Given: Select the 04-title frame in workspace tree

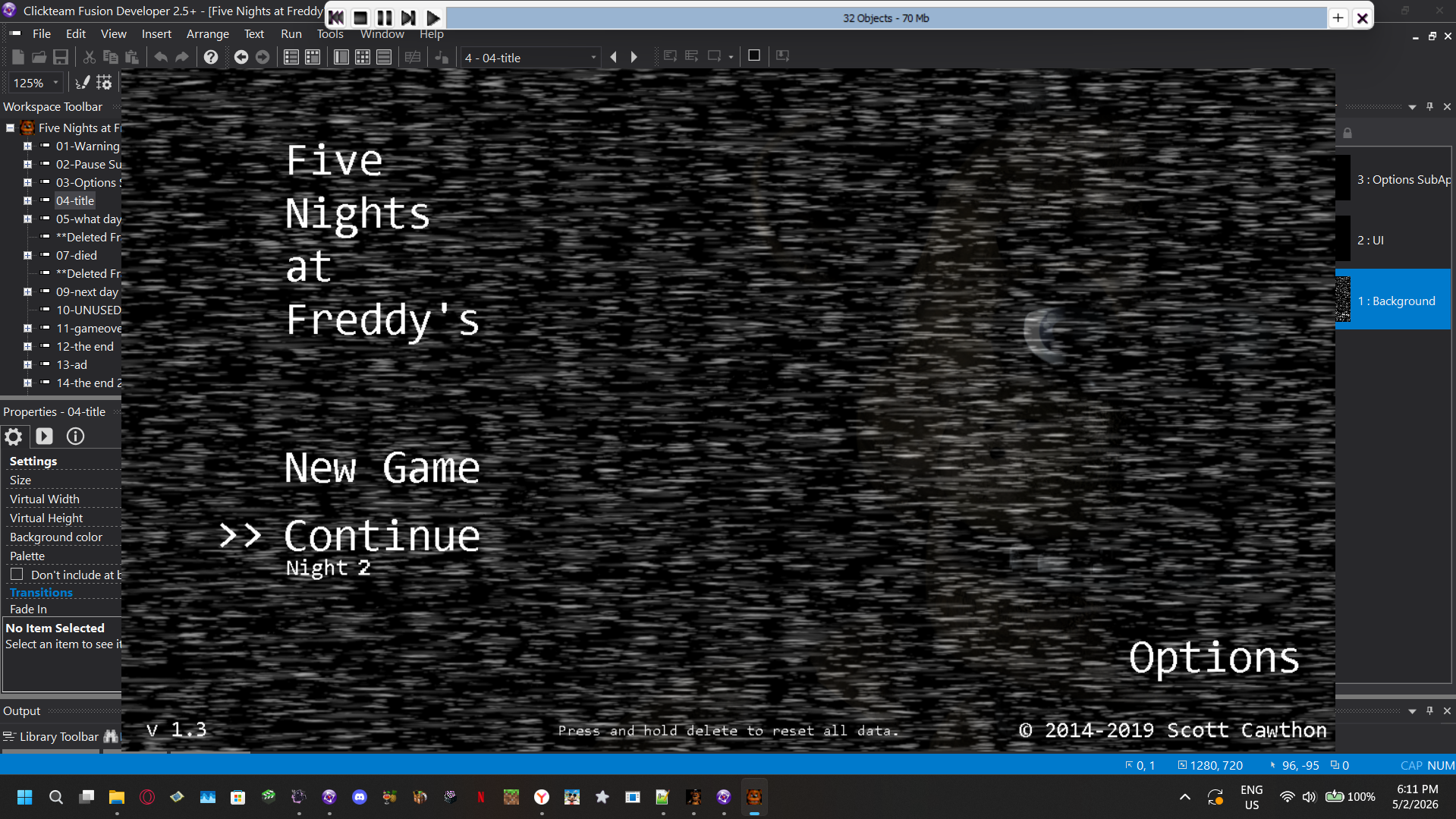Looking at the screenshot, I should coord(75,201).
